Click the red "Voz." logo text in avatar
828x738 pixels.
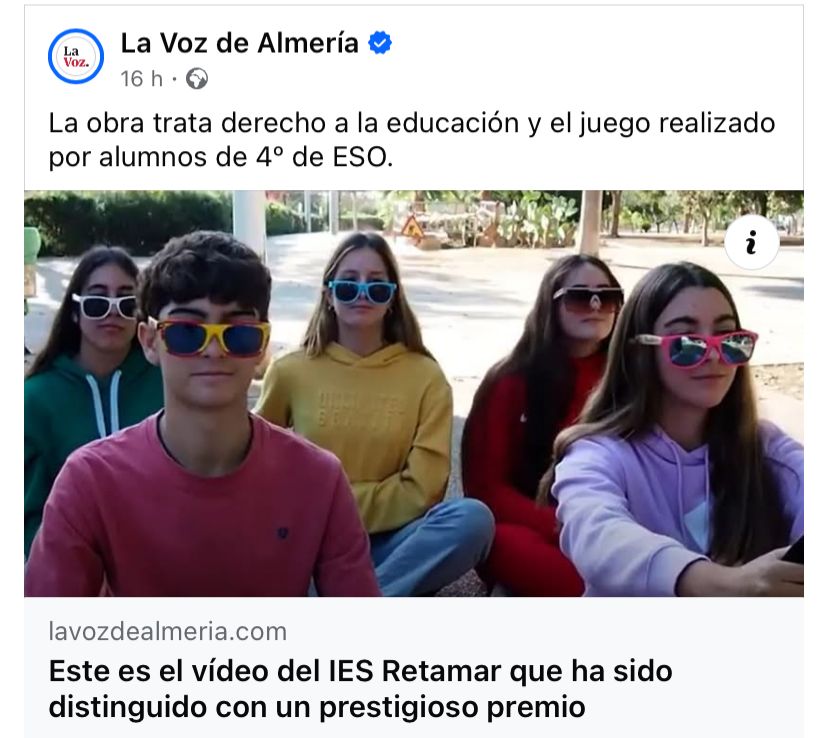(x=76, y=62)
